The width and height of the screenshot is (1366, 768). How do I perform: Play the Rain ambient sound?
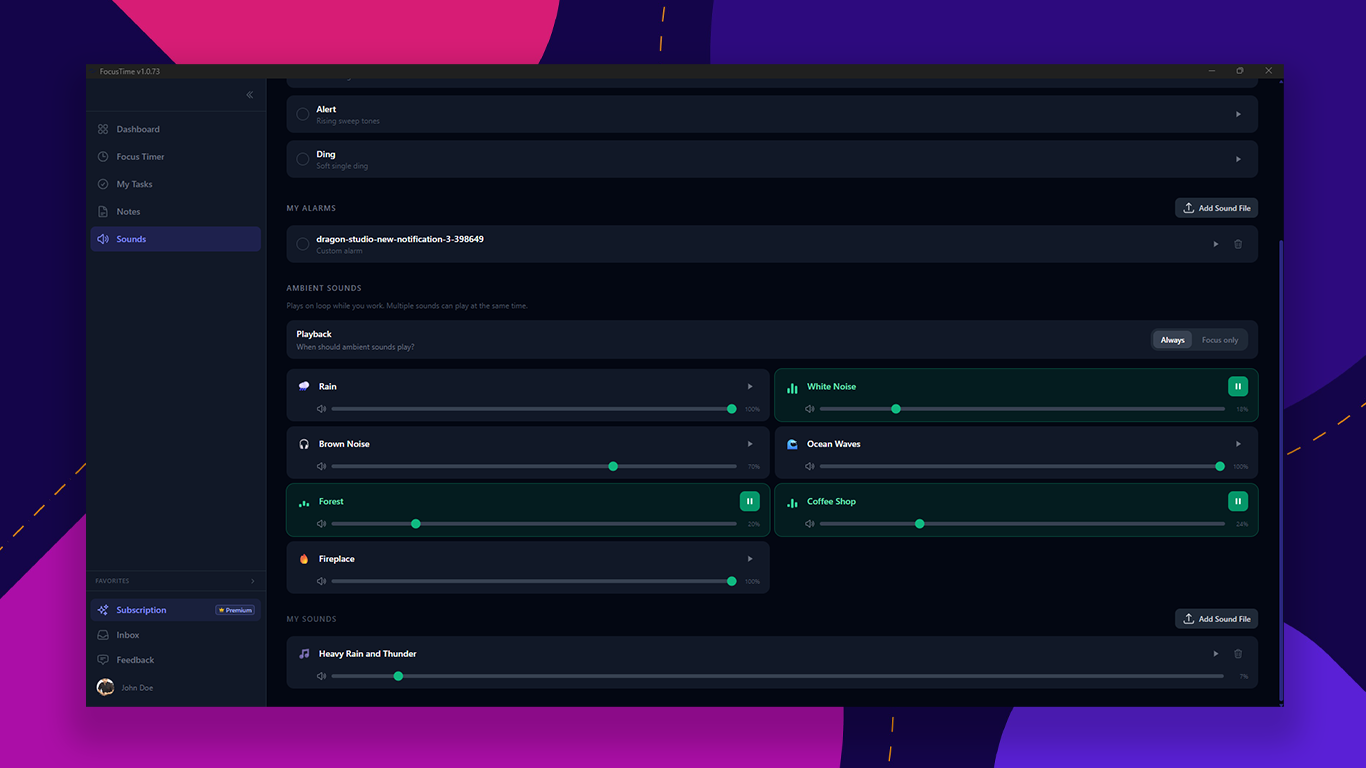(x=750, y=387)
